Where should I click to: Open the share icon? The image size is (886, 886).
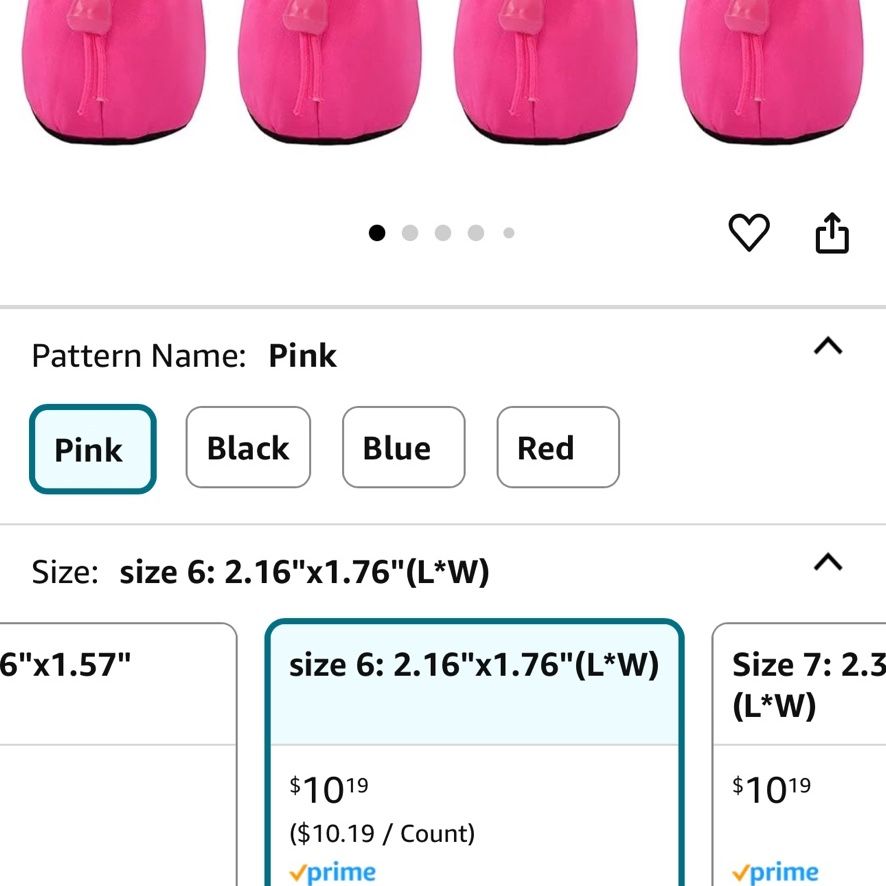(x=832, y=232)
